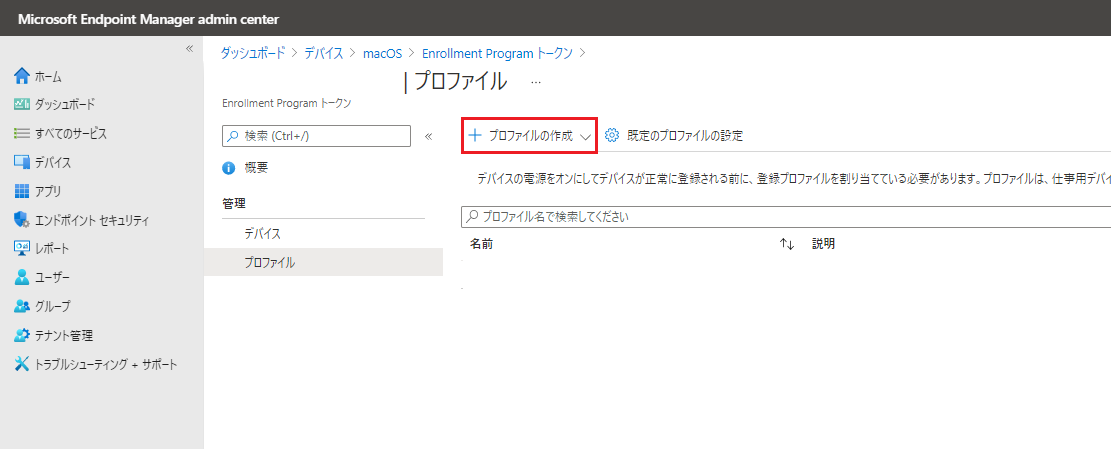
Task: Click the プロファイル名で検索してください field
Action: (786, 217)
